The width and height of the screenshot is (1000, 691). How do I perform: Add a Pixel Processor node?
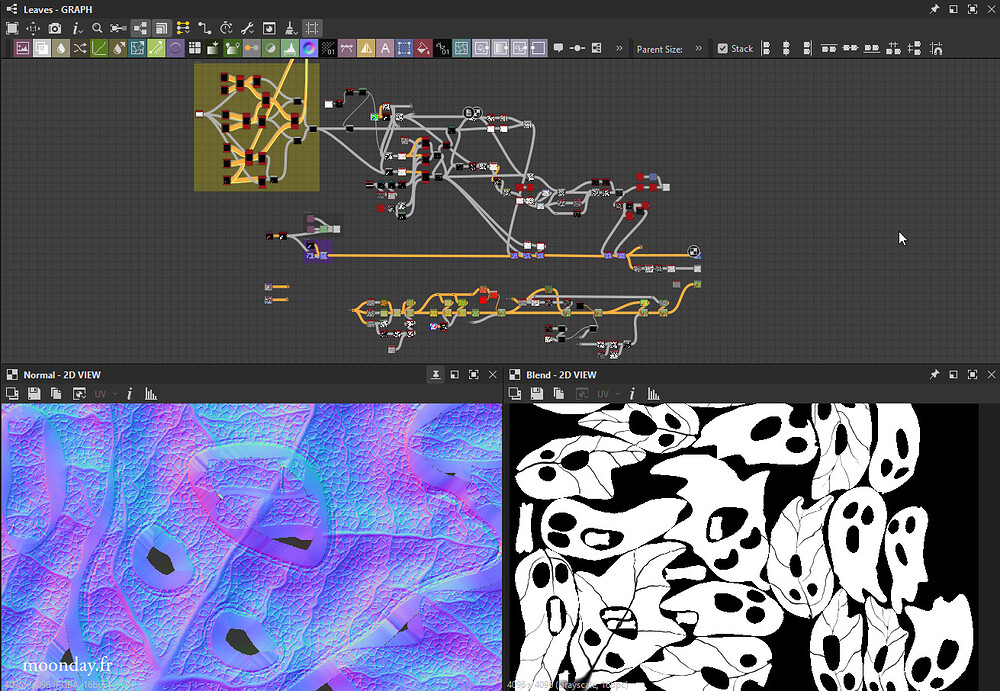pos(328,48)
